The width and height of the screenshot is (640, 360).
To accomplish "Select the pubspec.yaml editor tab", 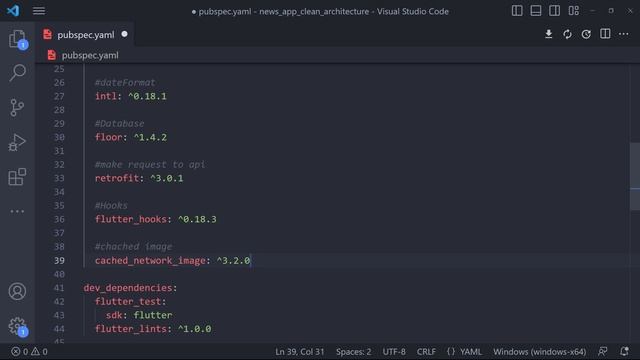I will click(85, 35).
